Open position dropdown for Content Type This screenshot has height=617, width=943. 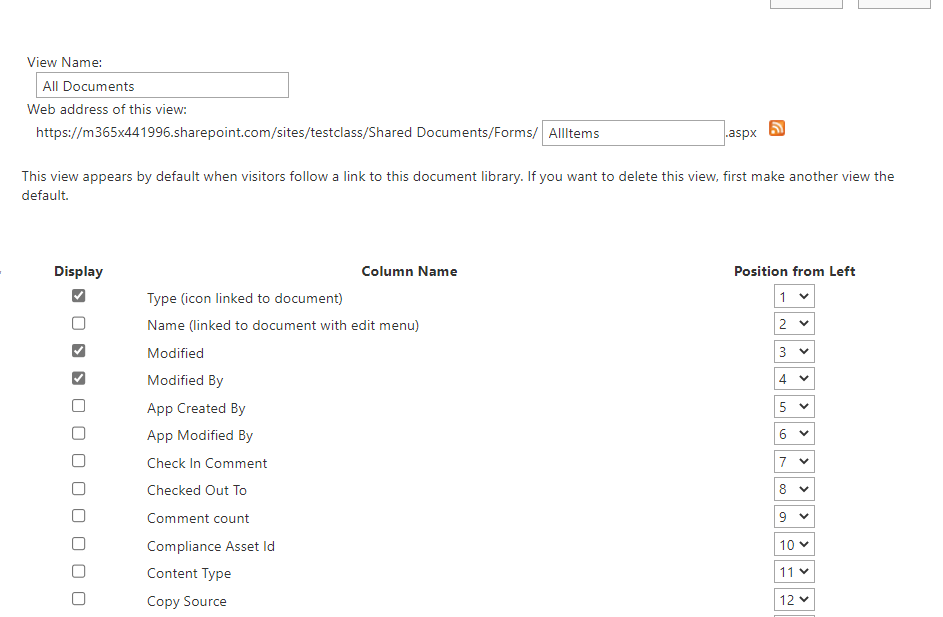coord(794,572)
